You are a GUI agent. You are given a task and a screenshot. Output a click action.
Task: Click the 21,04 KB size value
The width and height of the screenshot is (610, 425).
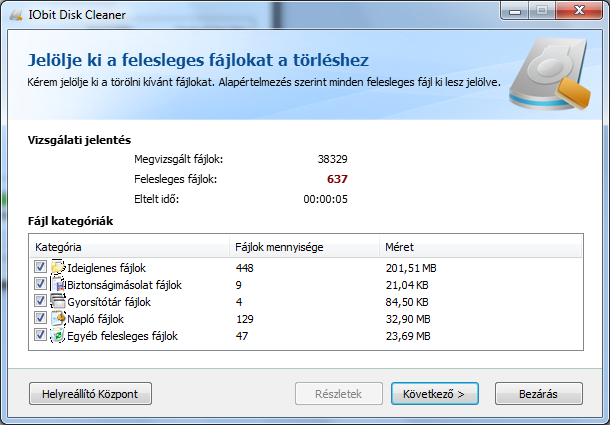(x=407, y=285)
